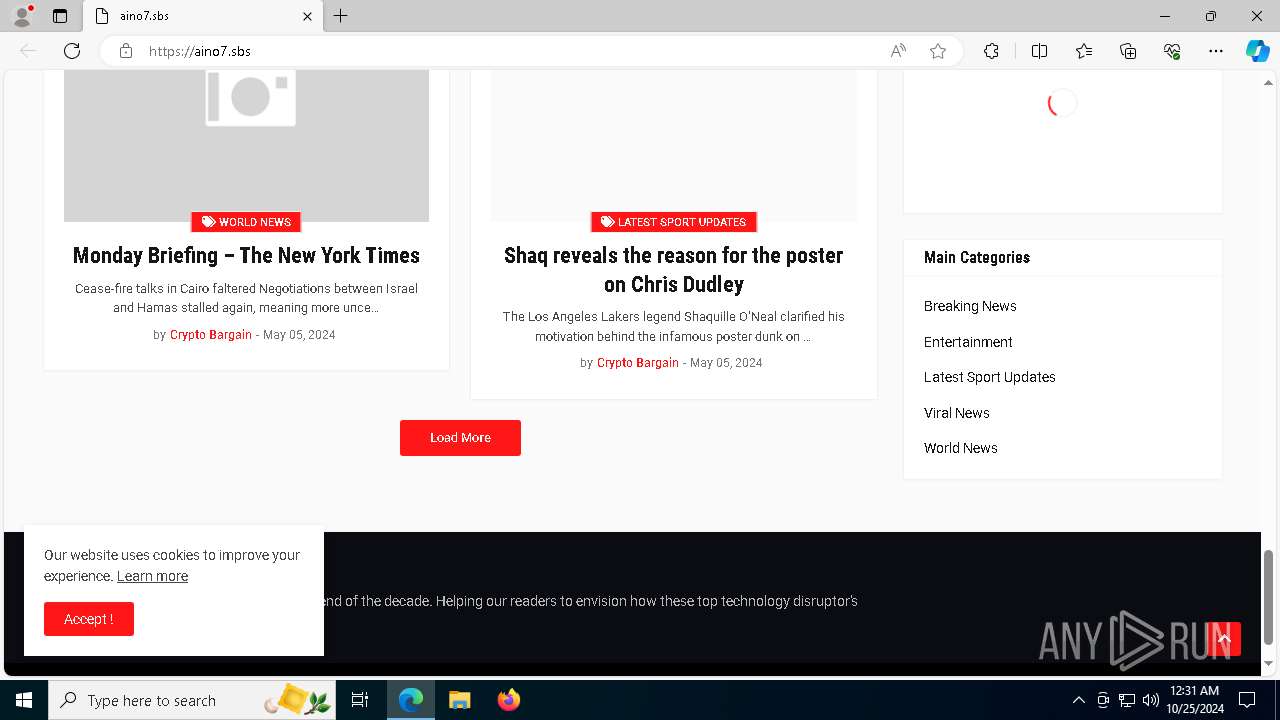Click the taskbar search box
The width and height of the screenshot is (1280, 720).
(x=192, y=700)
